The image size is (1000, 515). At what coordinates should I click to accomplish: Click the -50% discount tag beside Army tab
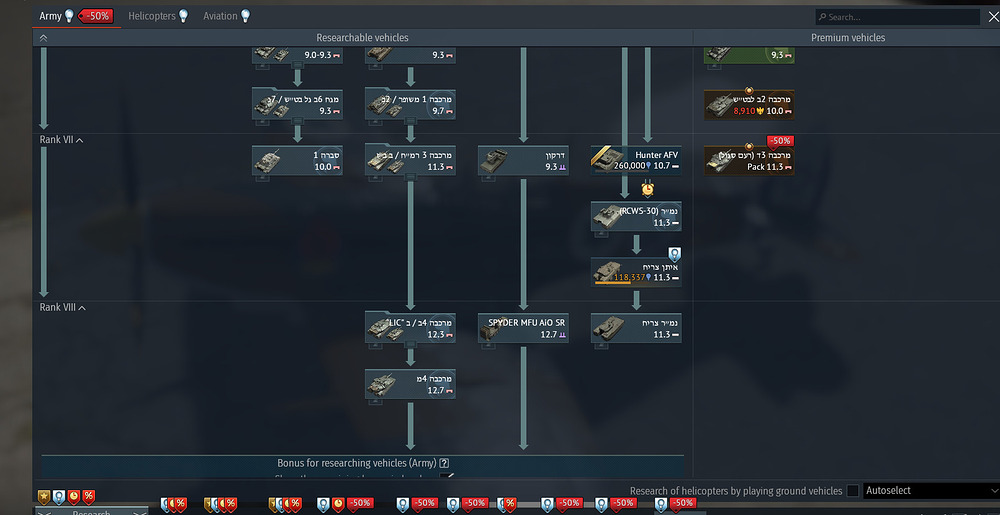96,16
